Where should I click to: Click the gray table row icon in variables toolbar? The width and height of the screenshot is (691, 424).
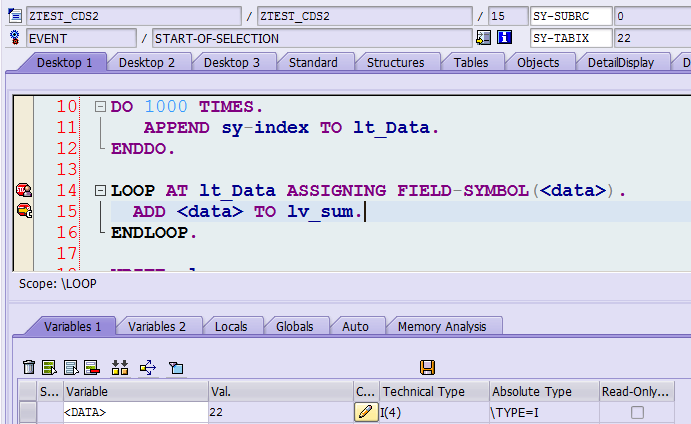pos(71,367)
